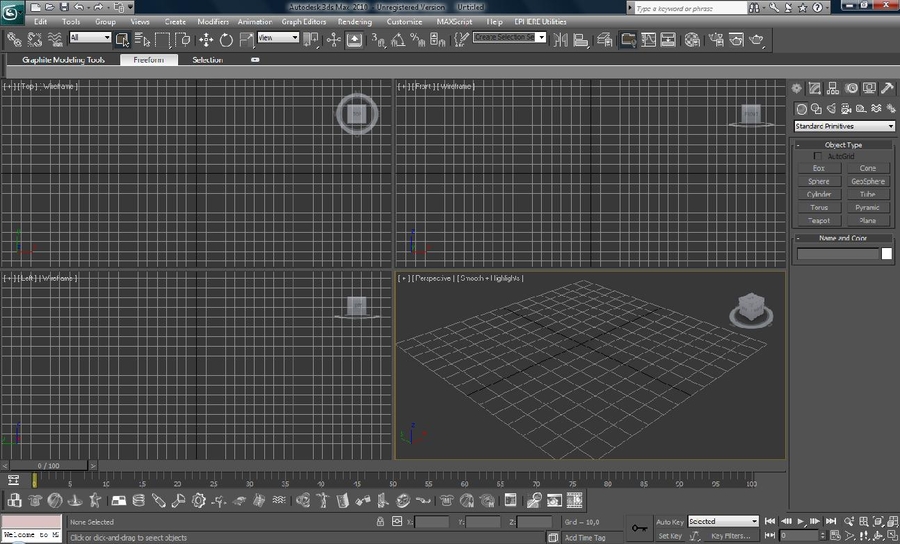Open the Modifiers menu
900x544 pixels.
(x=213, y=21)
